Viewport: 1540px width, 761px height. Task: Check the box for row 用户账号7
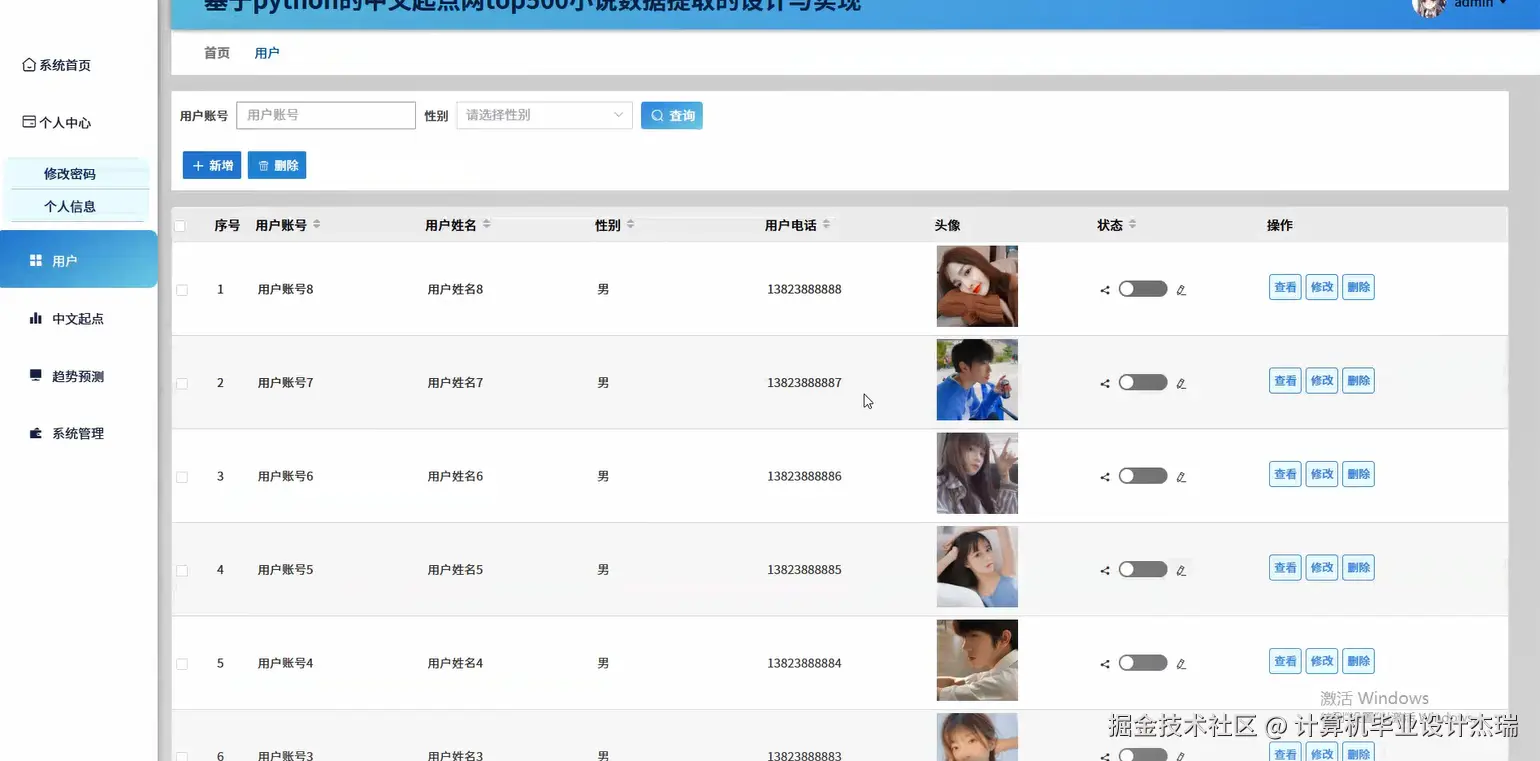tap(182, 383)
